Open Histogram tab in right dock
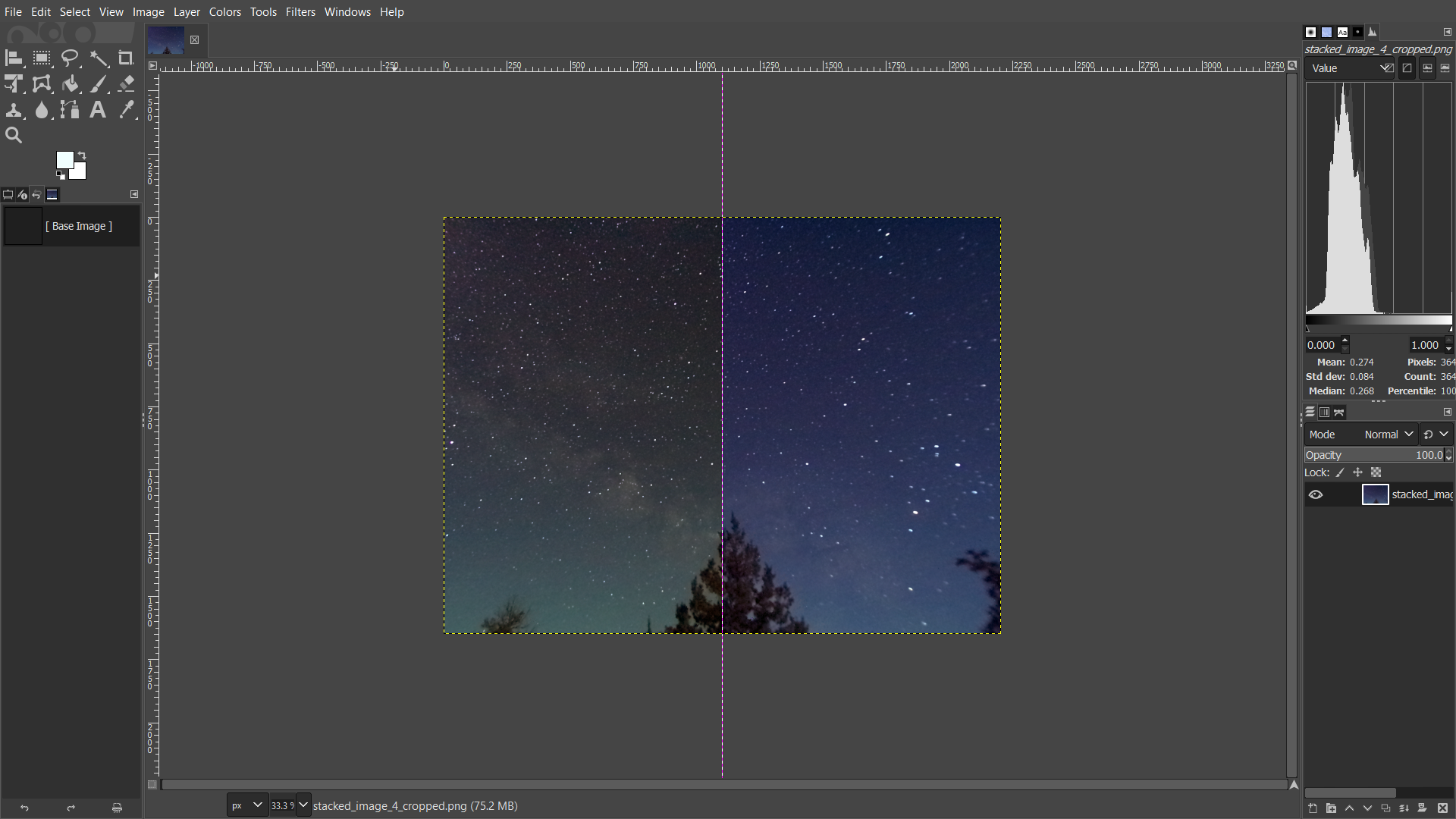This screenshot has height=819, width=1456. click(1373, 32)
